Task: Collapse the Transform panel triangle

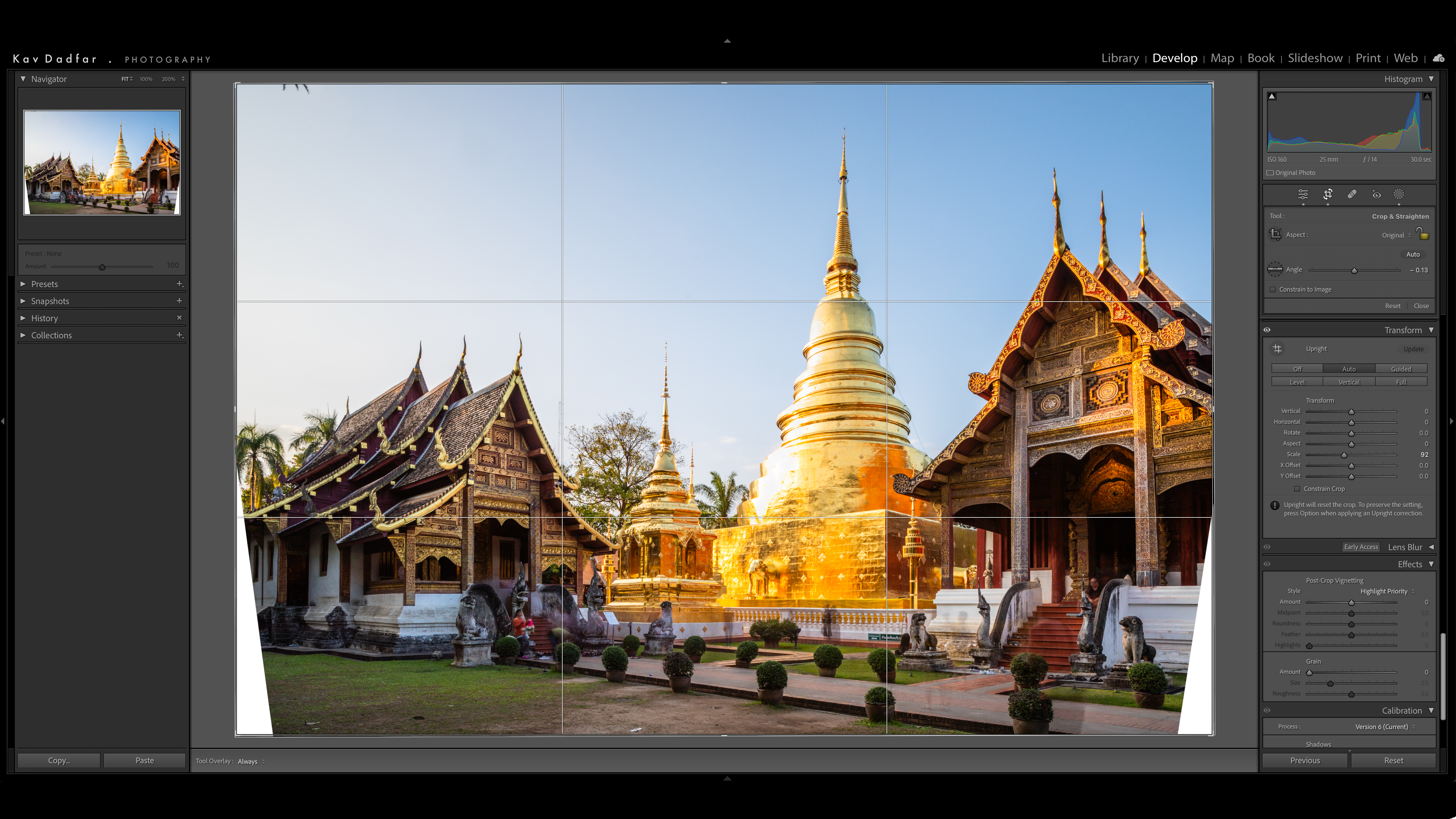Action: pyautogui.click(x=1431, y=330)
